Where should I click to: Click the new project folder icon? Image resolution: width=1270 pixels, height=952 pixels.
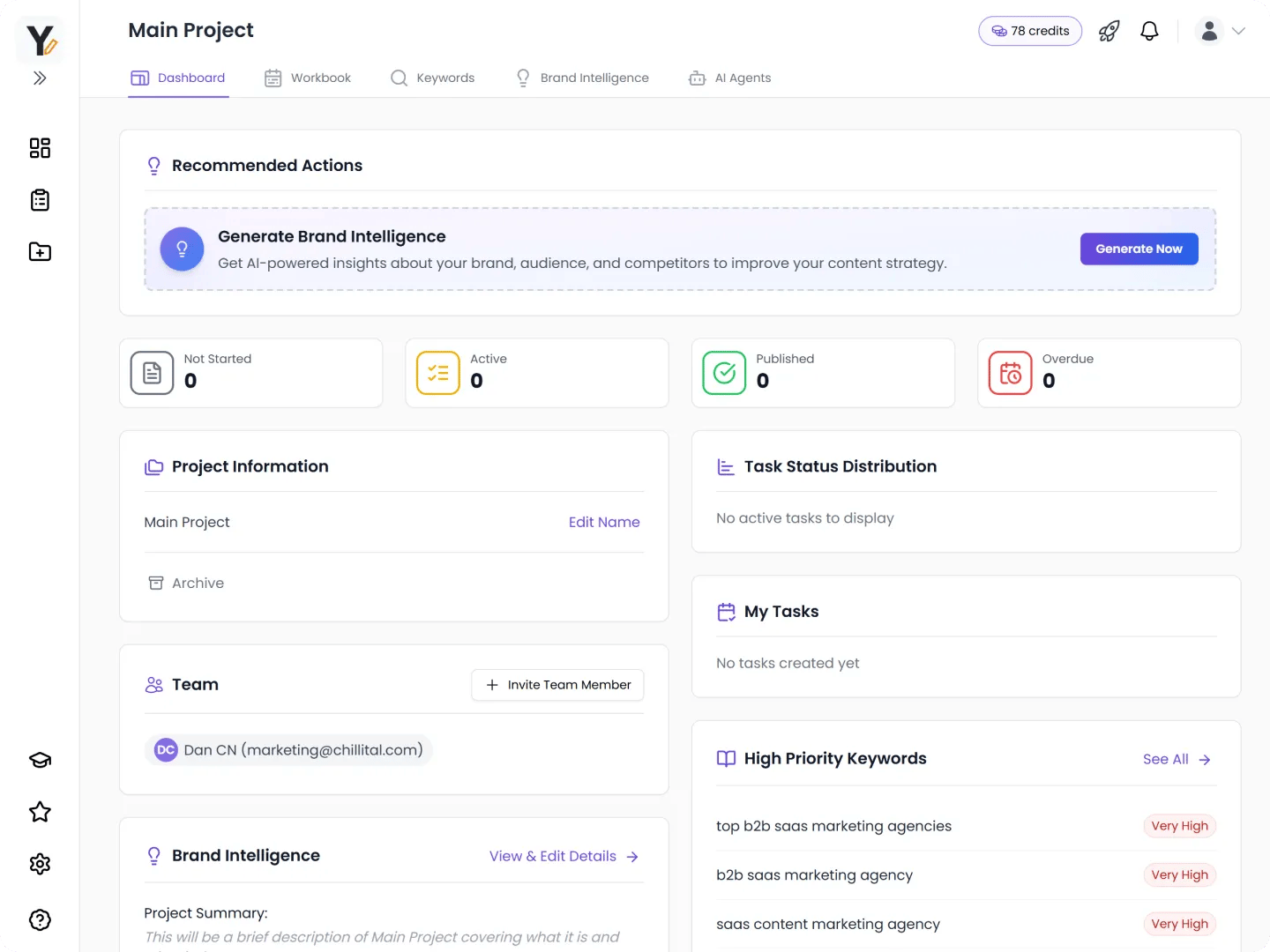tap(40, 251)
